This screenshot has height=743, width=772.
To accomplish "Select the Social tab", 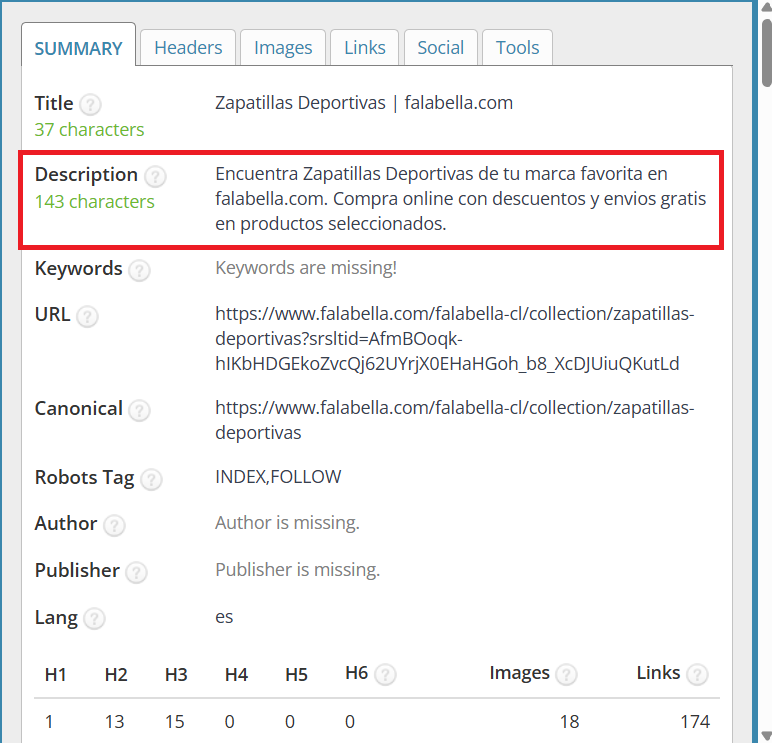I will click(440, 48).
